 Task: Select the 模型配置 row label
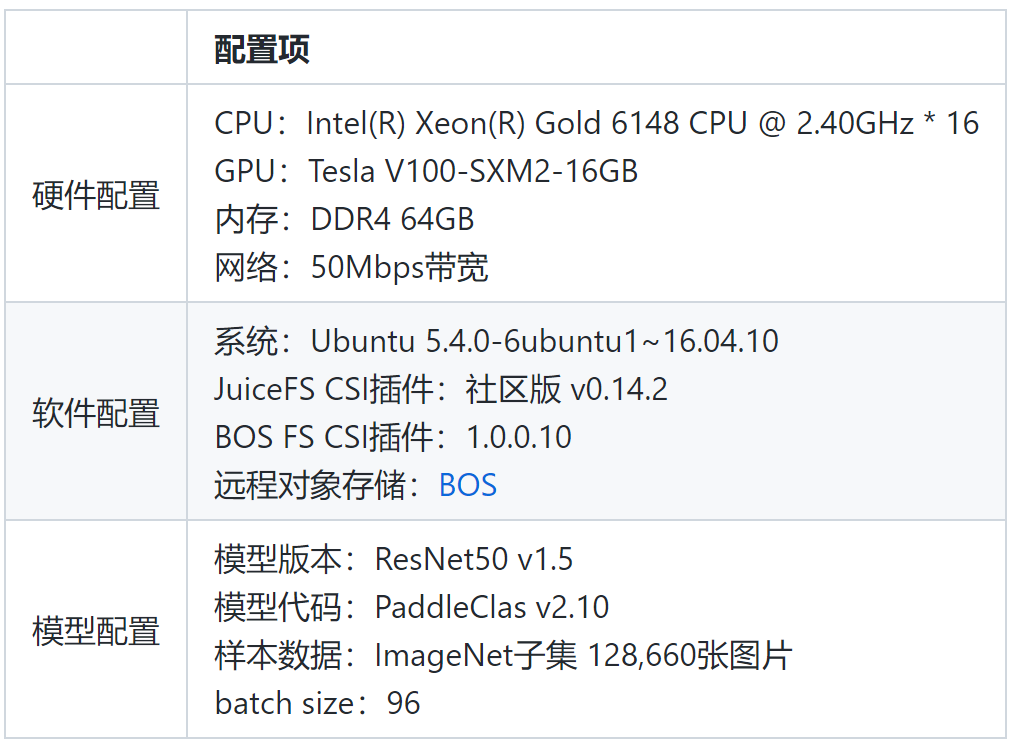(x=96, y=631)
